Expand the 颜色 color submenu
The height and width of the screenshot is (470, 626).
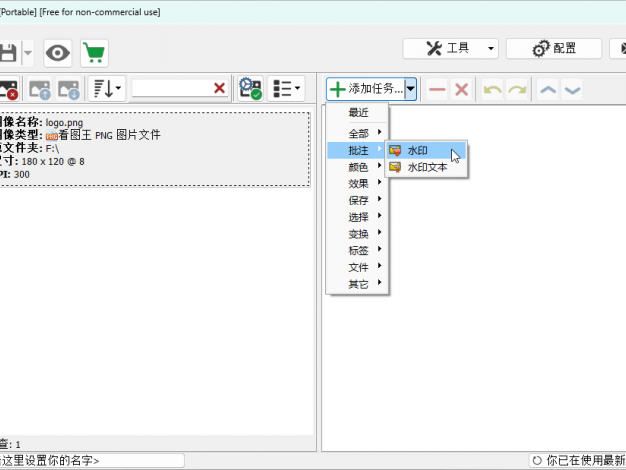click(357, 167)
